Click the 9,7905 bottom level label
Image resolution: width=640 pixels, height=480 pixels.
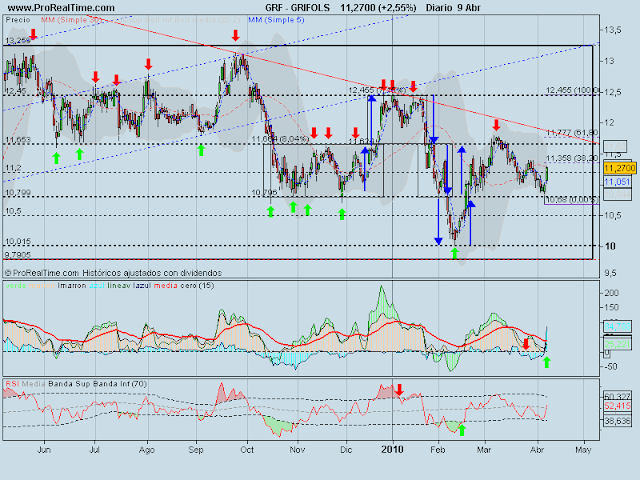pyautogui.click(x=18, y=255)
